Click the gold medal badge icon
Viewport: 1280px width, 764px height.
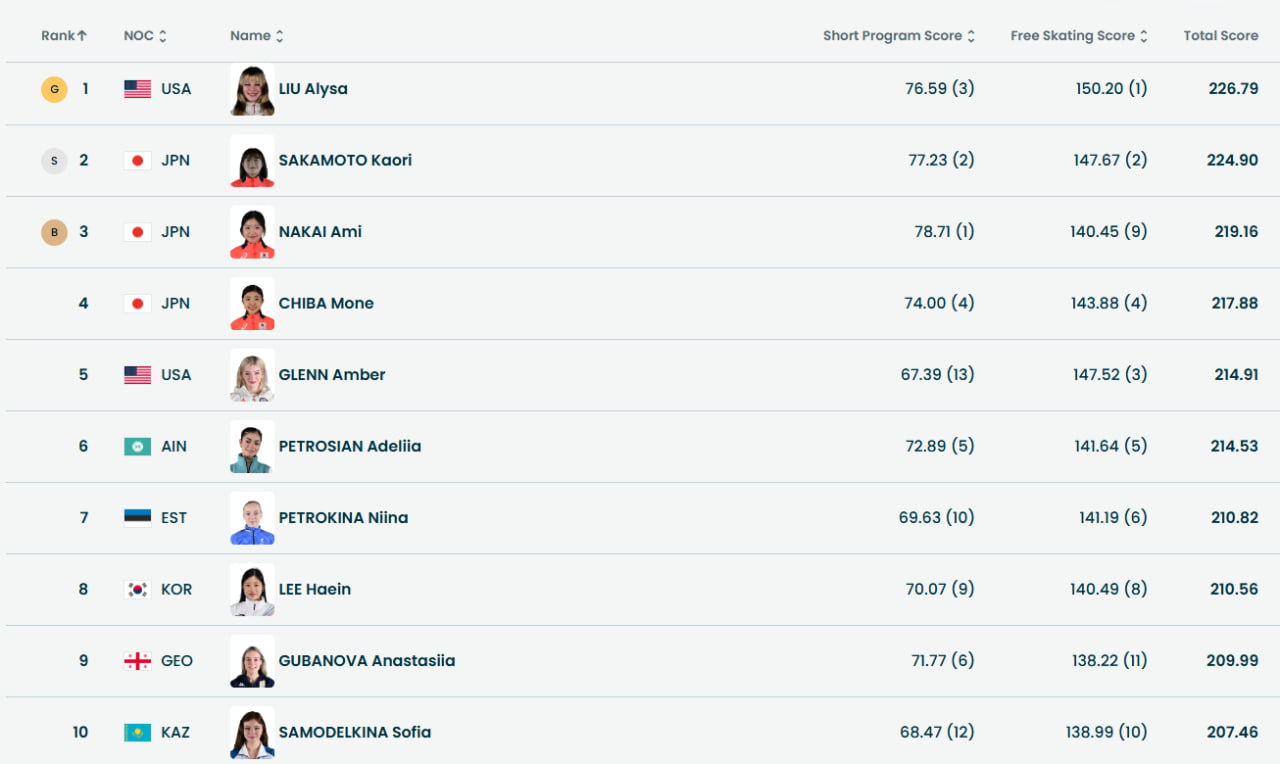[x=54, y=89]
